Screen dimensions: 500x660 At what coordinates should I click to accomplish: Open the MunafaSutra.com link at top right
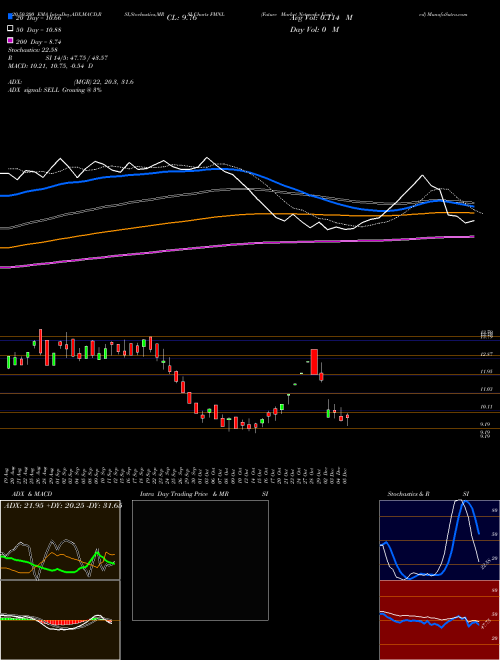[x=444, y=14]
